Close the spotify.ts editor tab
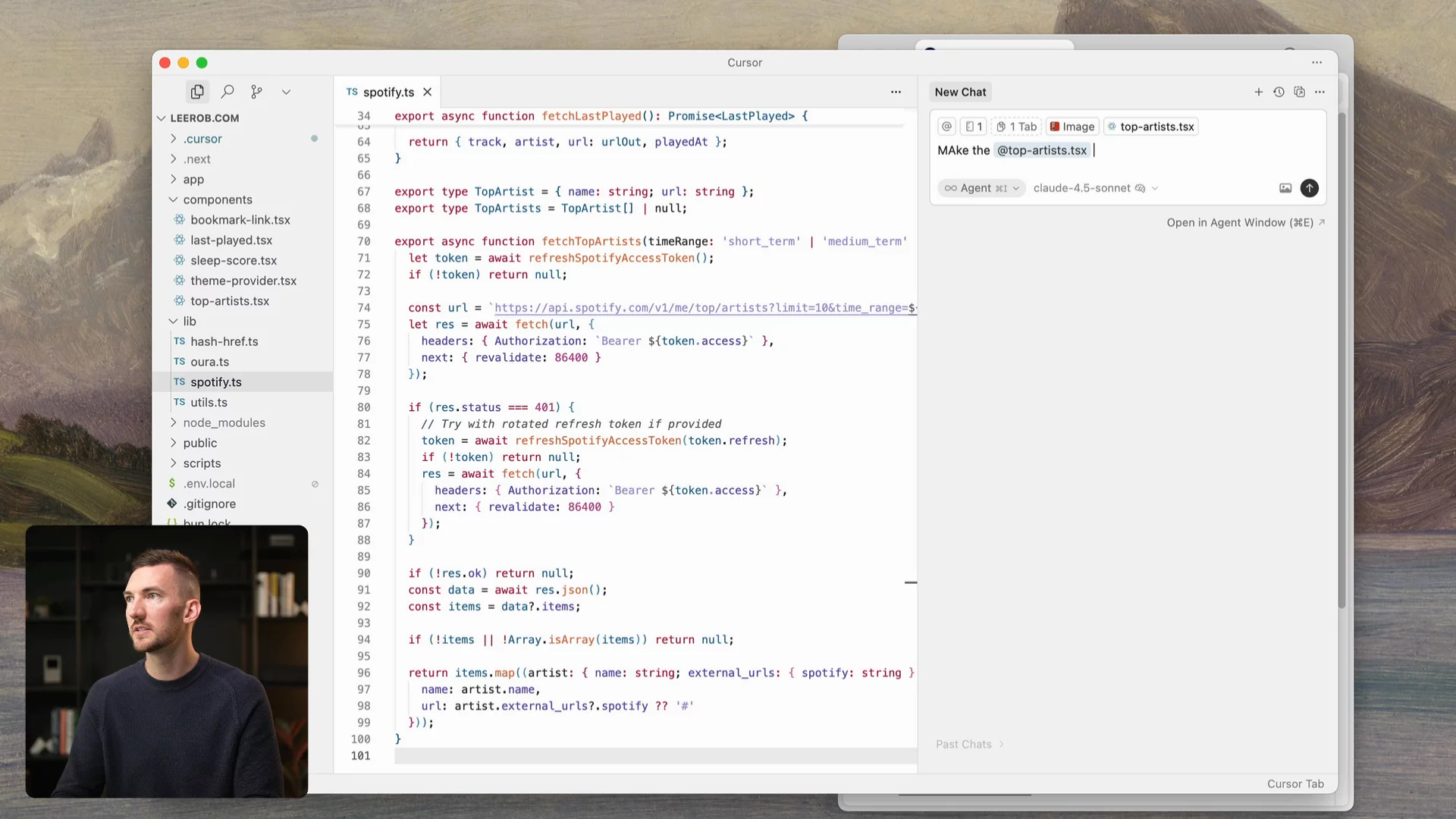Image resolution: width=1456 pixels, height=819 pixels. coord(428,92)
